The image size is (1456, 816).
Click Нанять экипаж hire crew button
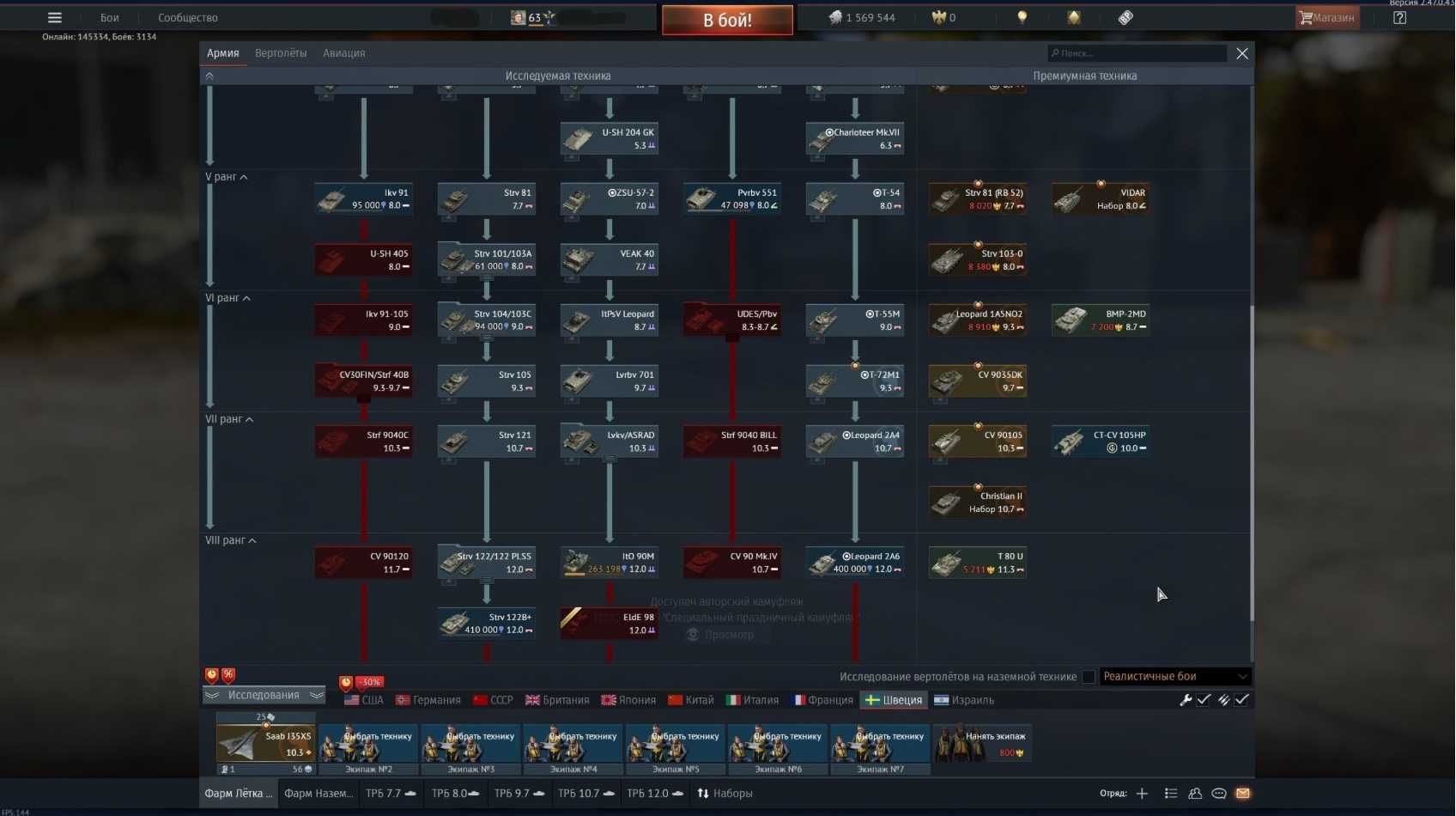coord(982,744)
